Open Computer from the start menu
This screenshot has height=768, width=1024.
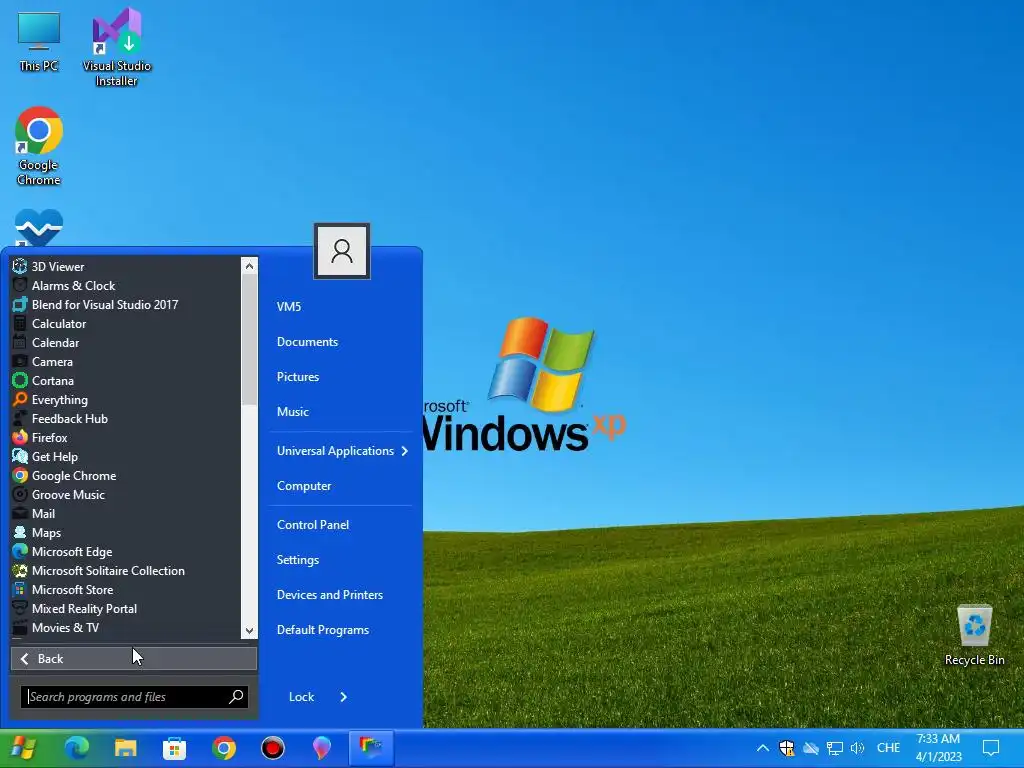(x=304, y=486)
